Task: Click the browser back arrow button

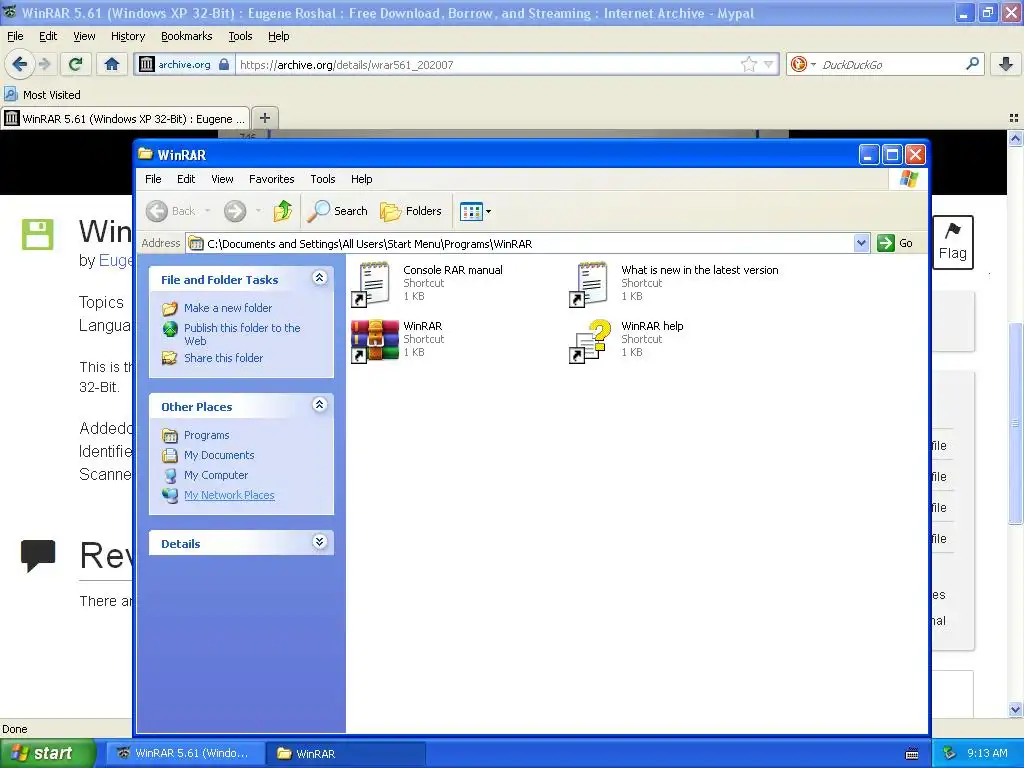Action: point(19,64)
